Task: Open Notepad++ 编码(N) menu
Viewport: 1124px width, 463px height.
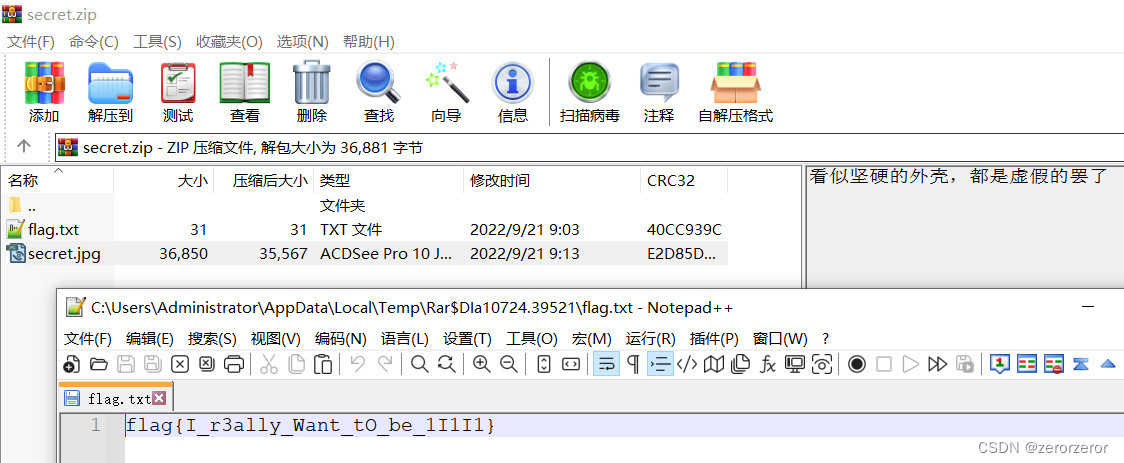Action: 340,338
